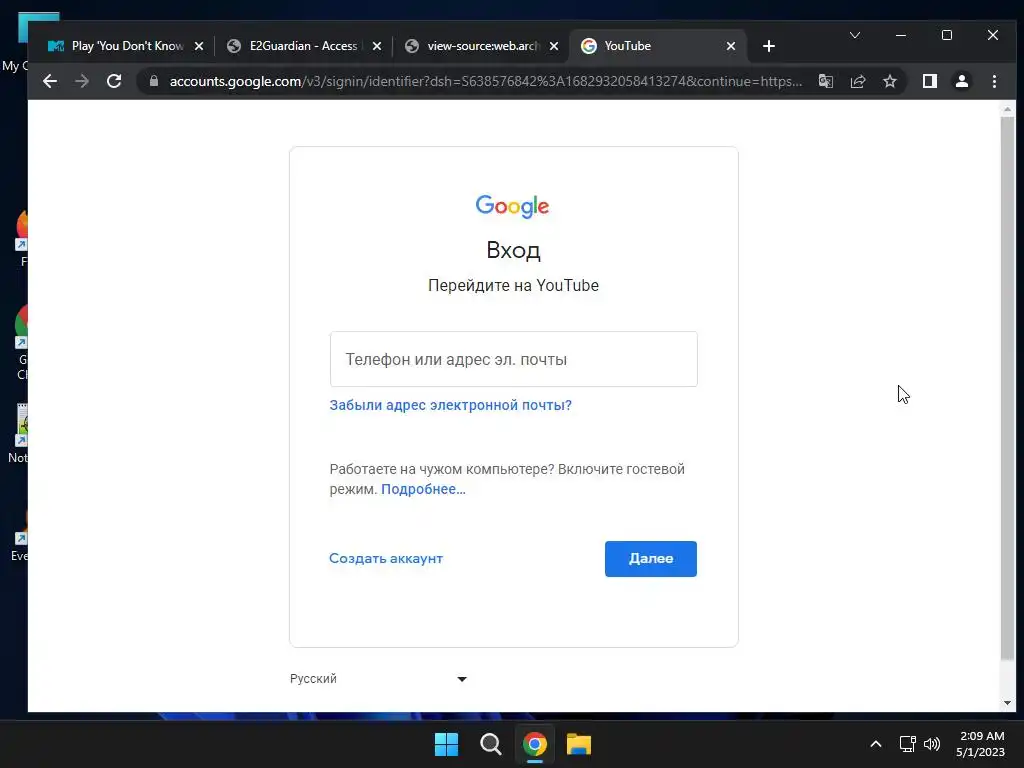Open Windows taskbar search
1024x768 pixels.
point(490,744)
